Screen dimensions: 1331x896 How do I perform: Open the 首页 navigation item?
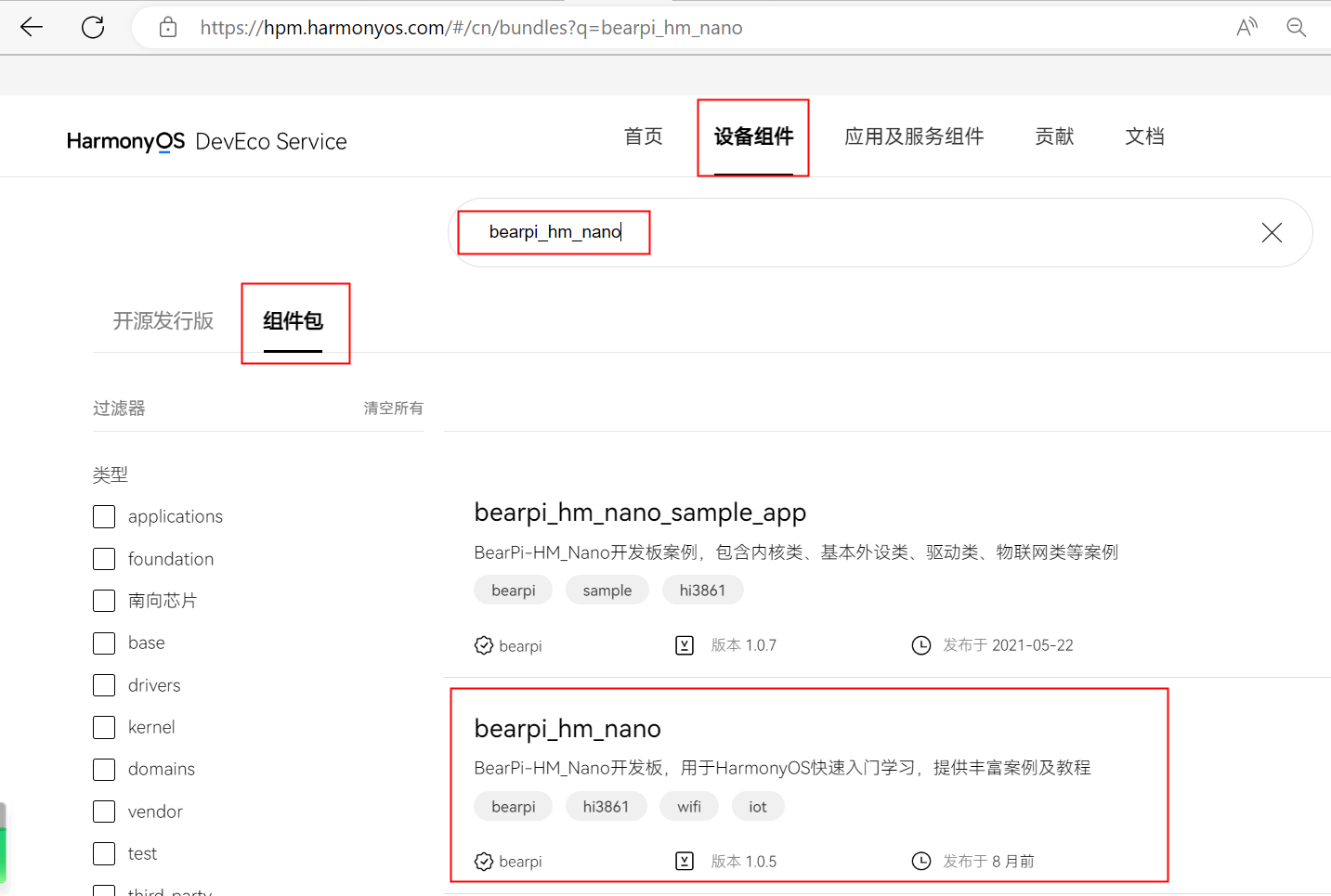coord(644,136)
